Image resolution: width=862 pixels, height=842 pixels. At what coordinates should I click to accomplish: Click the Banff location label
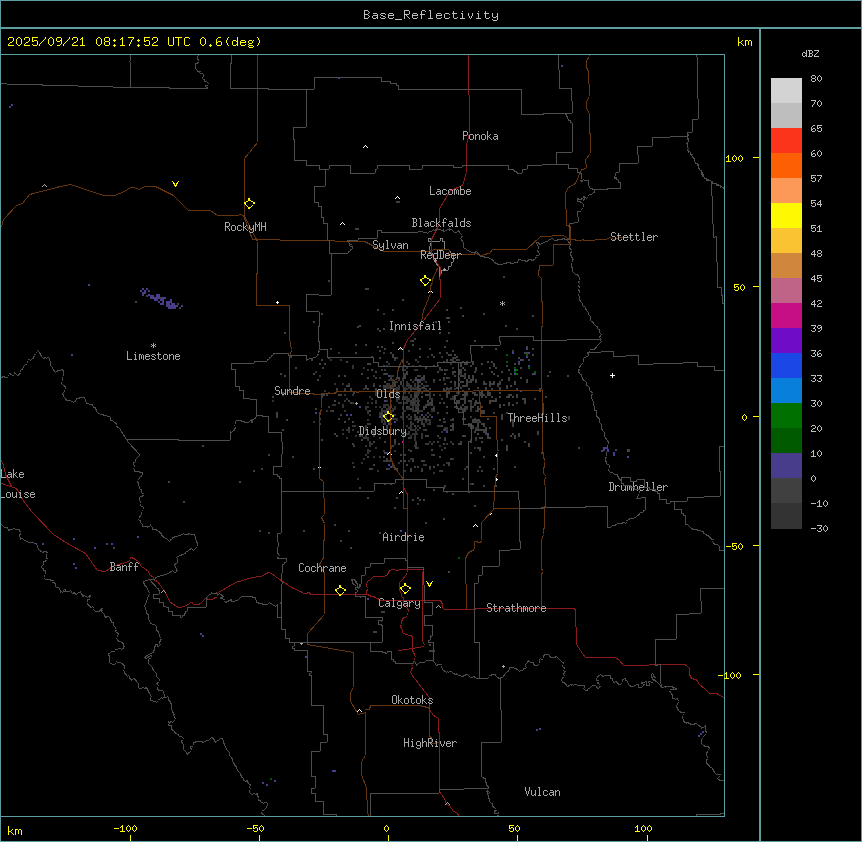click(x=124, y=567)
